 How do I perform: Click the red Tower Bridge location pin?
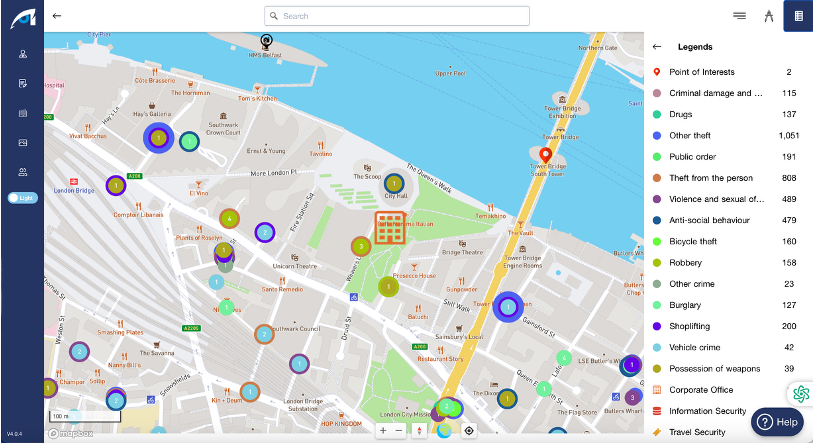coord(546,157)
